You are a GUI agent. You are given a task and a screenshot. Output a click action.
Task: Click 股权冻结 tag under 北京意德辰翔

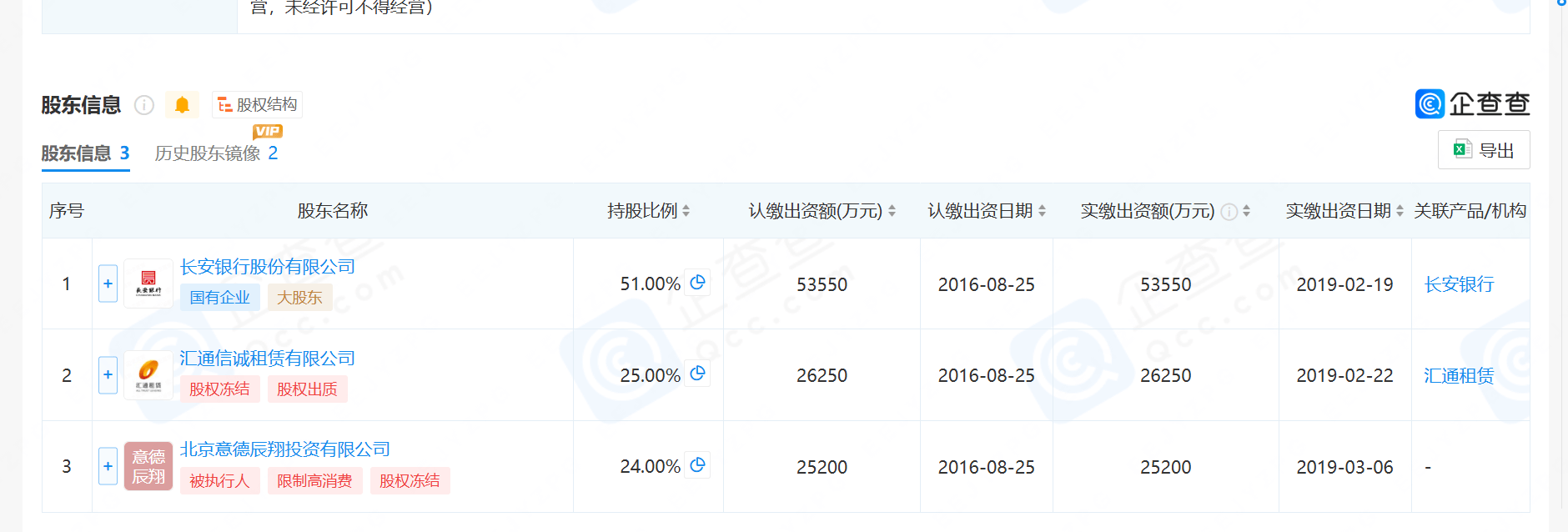click(410, 481)
